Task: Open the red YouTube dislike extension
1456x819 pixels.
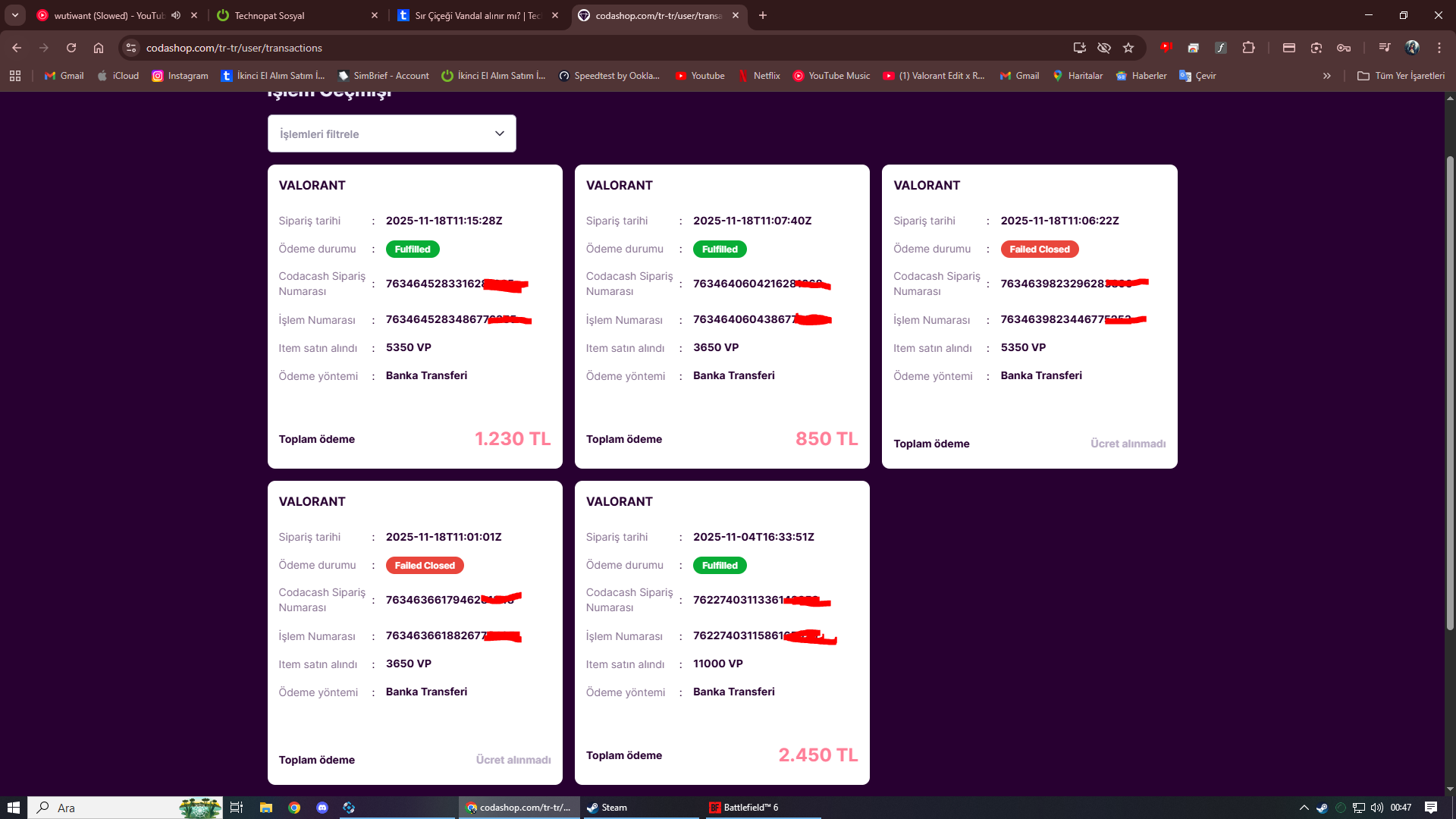Action: pyautogui.click(x=1166, y=48)
